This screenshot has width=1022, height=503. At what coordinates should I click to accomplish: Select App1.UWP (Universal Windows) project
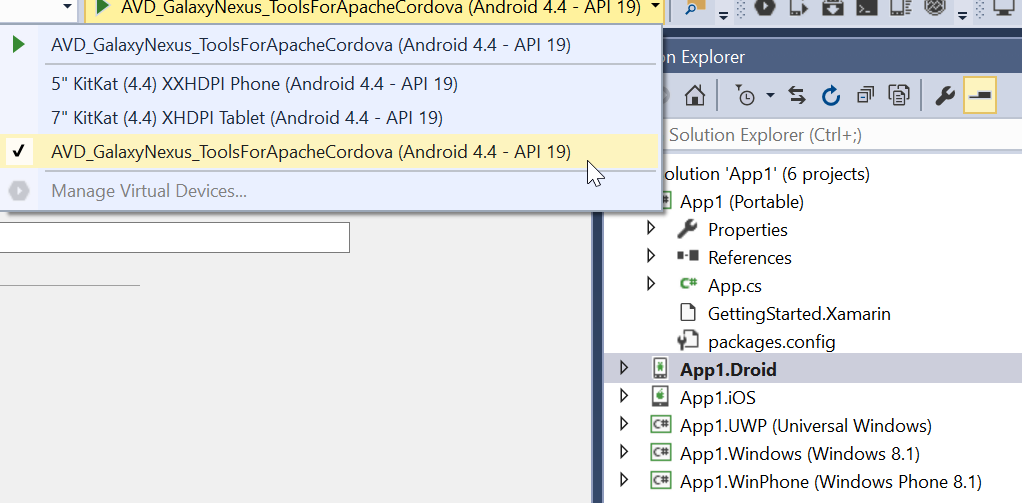806,426
